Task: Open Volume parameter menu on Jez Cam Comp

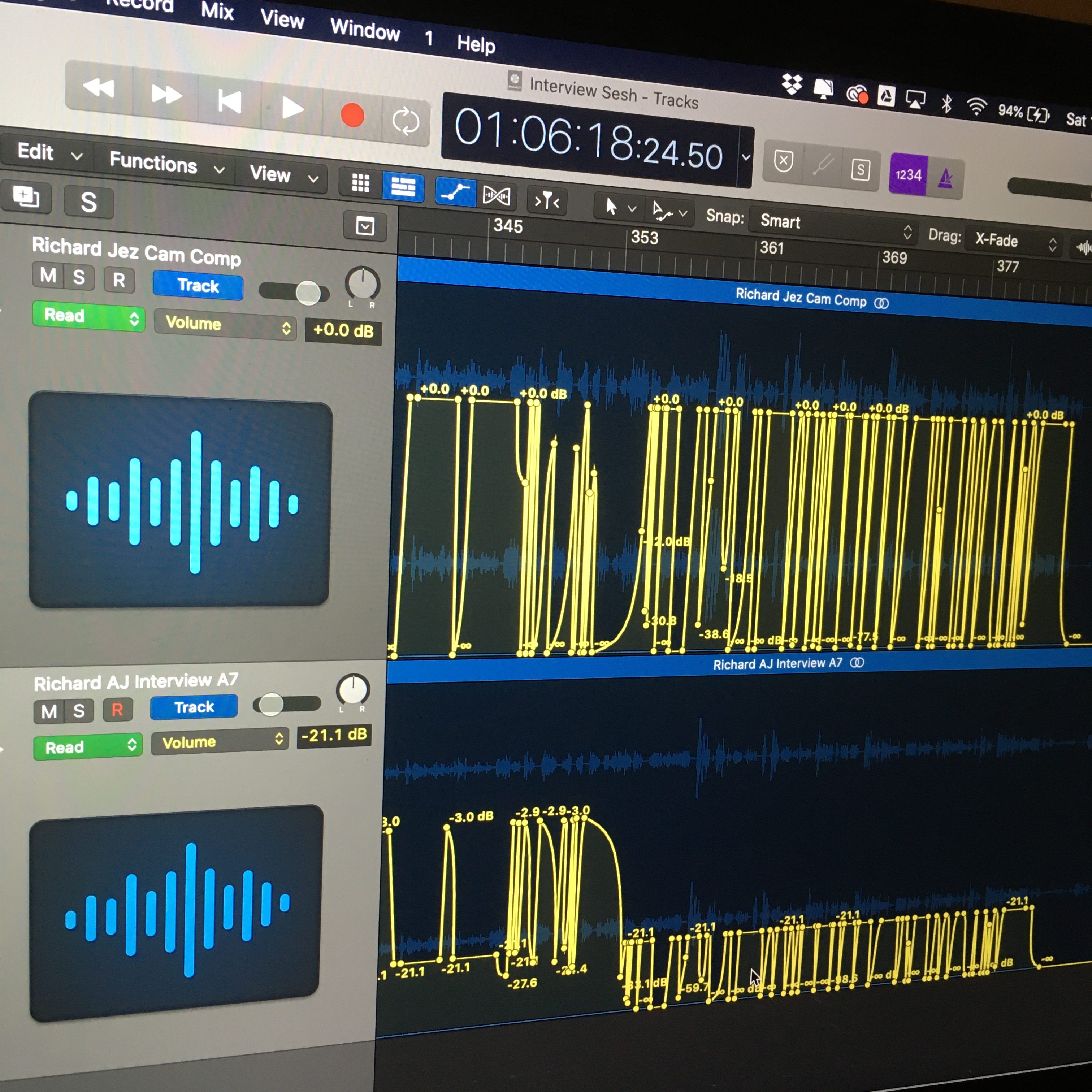Action: tap(225, 324)
